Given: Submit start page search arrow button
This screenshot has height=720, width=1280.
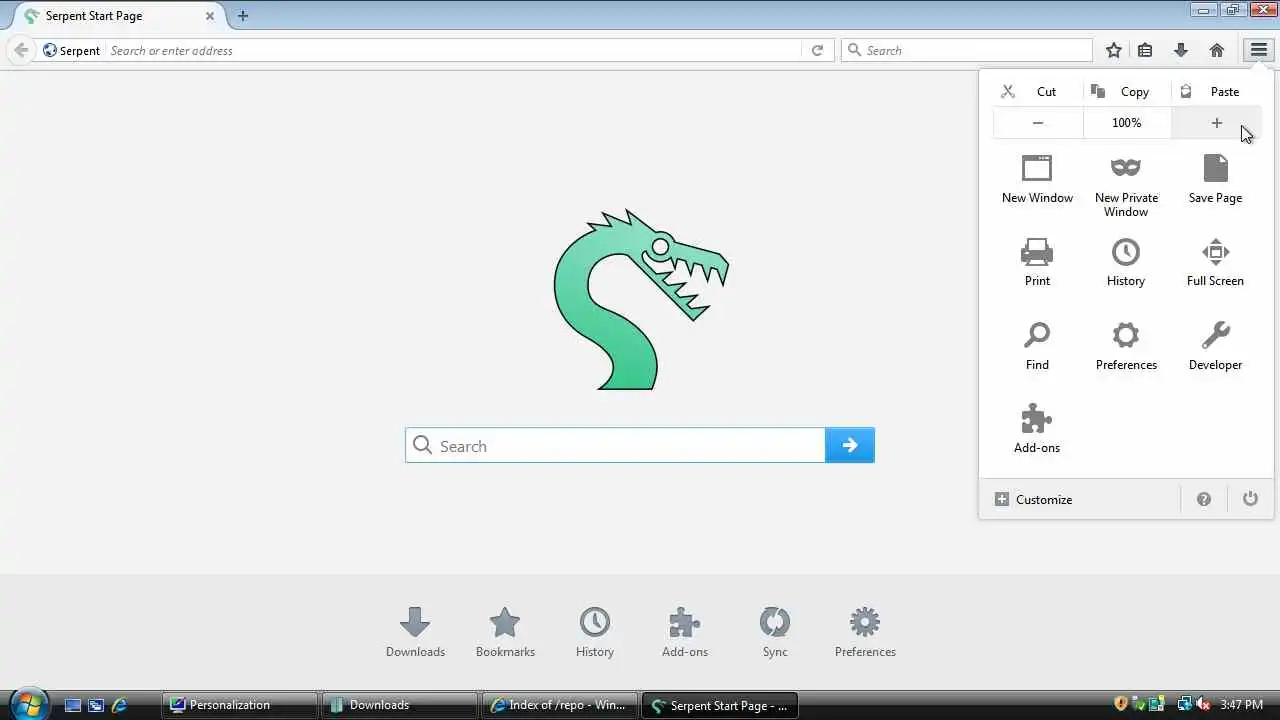Looking at the screenshot, I should click(850, 445).
